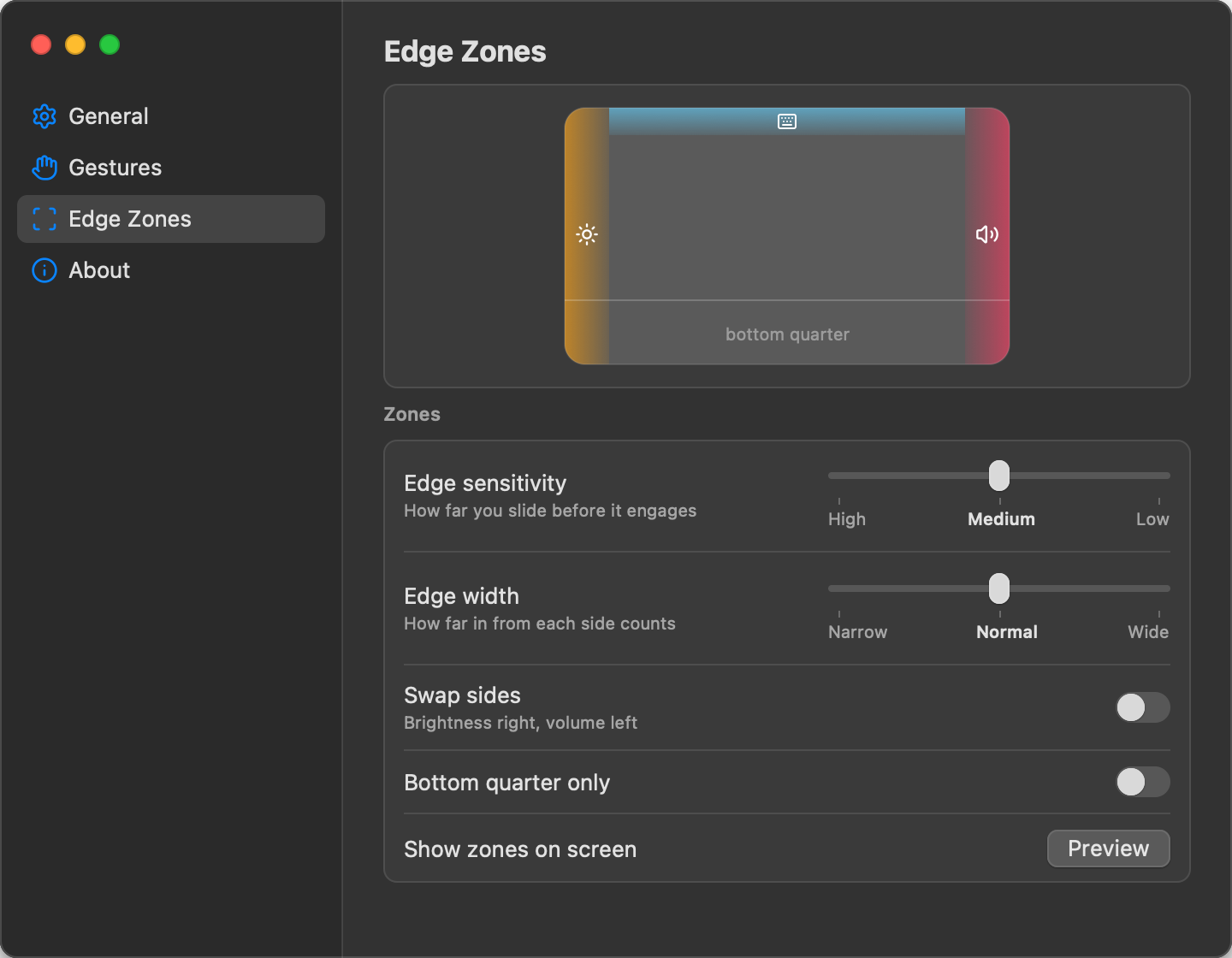The height and width of the screenshot is (958, 1232).
Task: Click the Swap sides setting title
Action: [x=463, y=695]
